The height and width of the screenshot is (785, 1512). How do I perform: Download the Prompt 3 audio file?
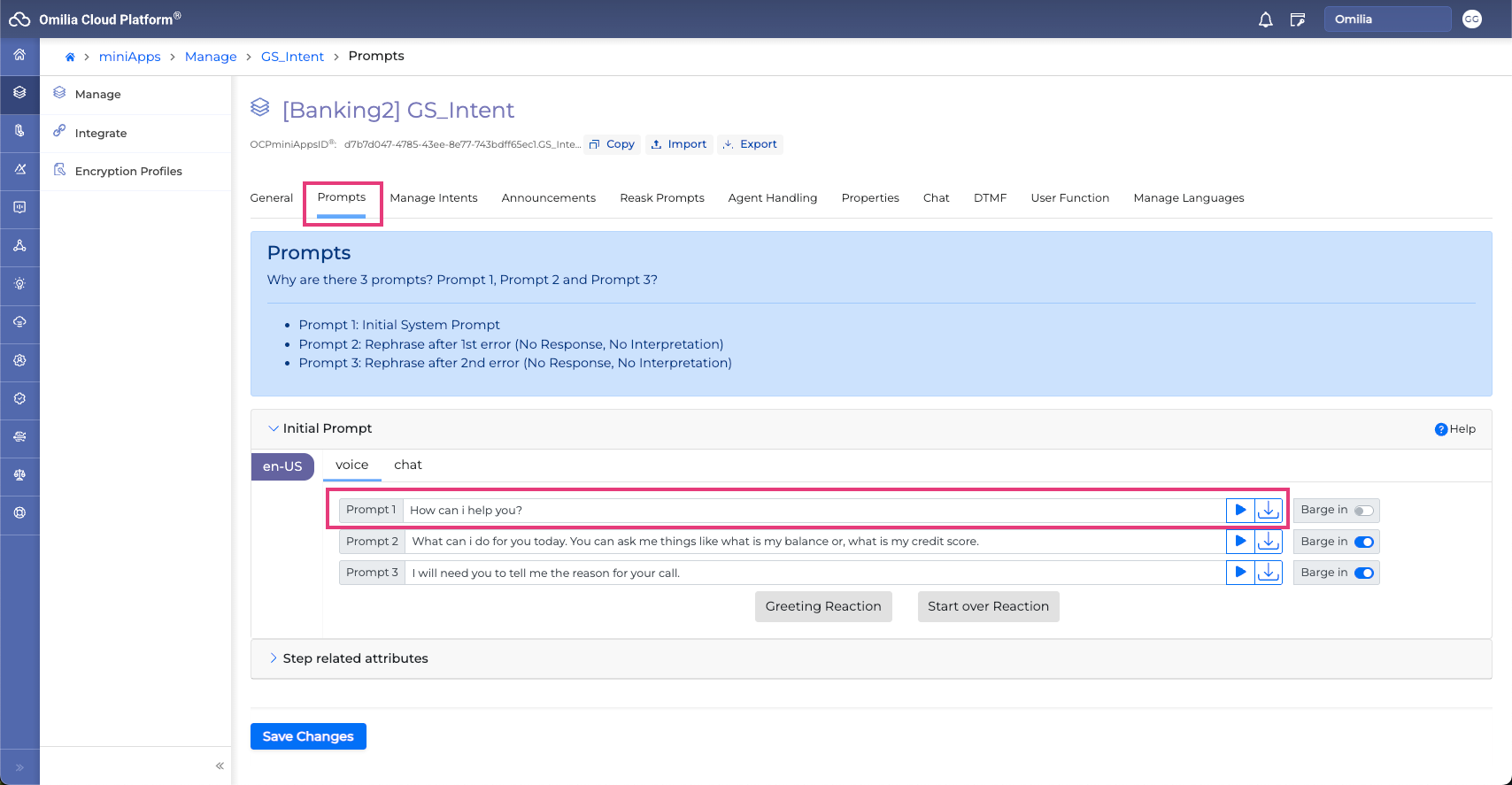coord(1269,573)
